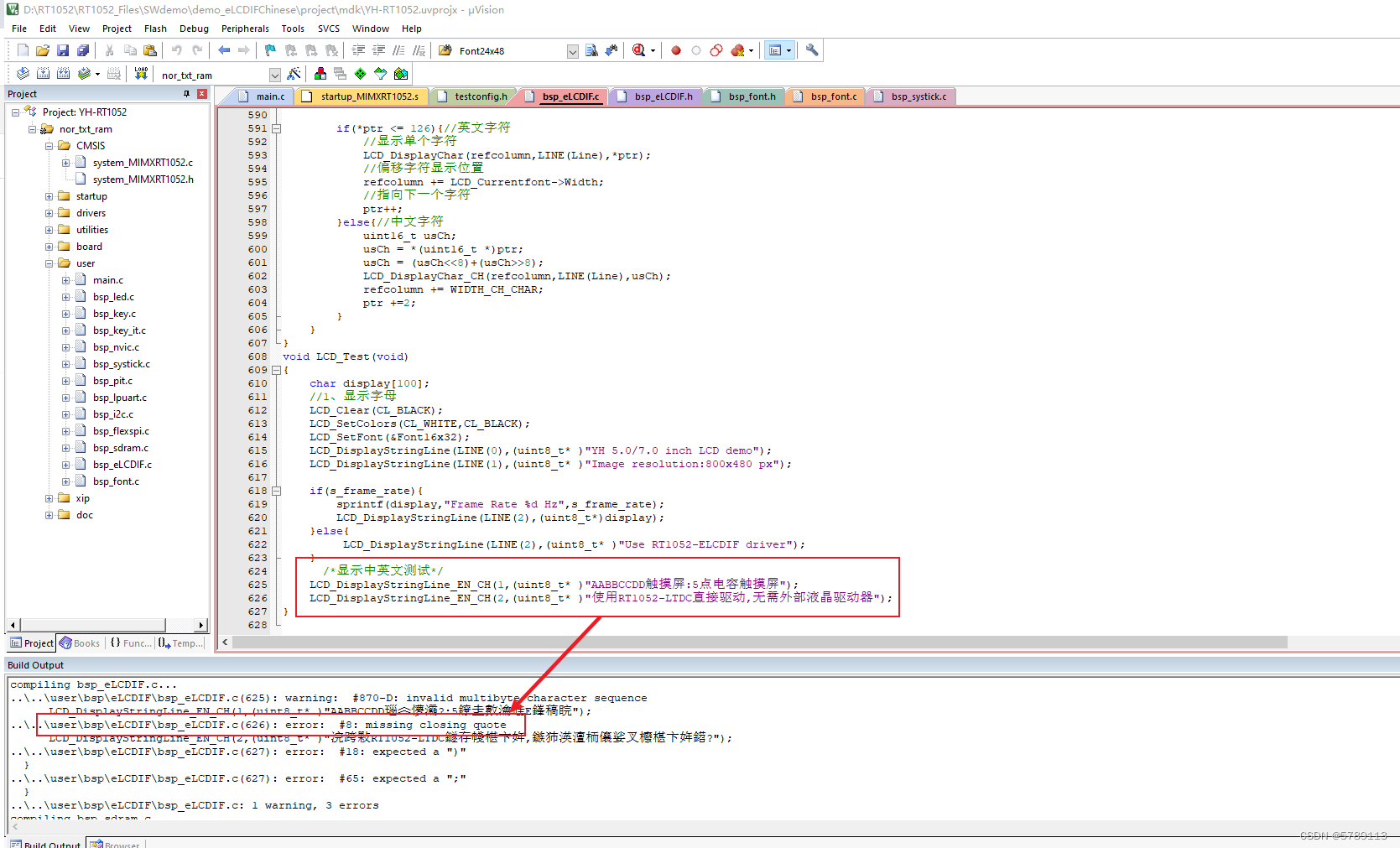Kill all breakpoints in program
The width and height of the screenshot is (1400, 848).
tap(738, 49)
